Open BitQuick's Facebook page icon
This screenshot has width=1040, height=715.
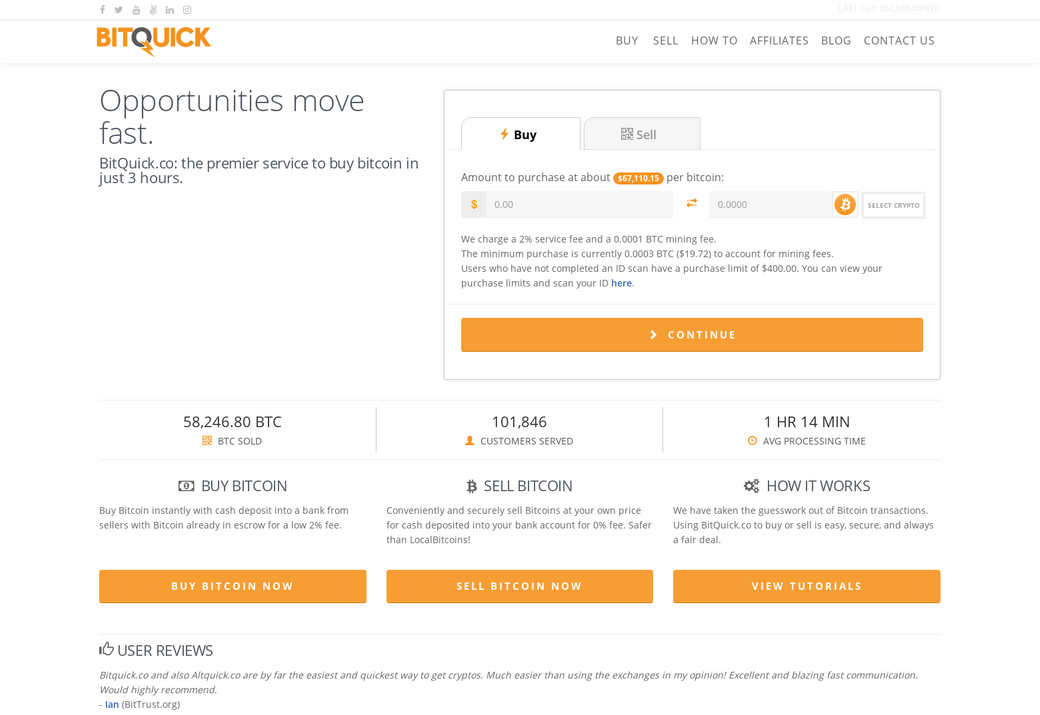(102, 9)
